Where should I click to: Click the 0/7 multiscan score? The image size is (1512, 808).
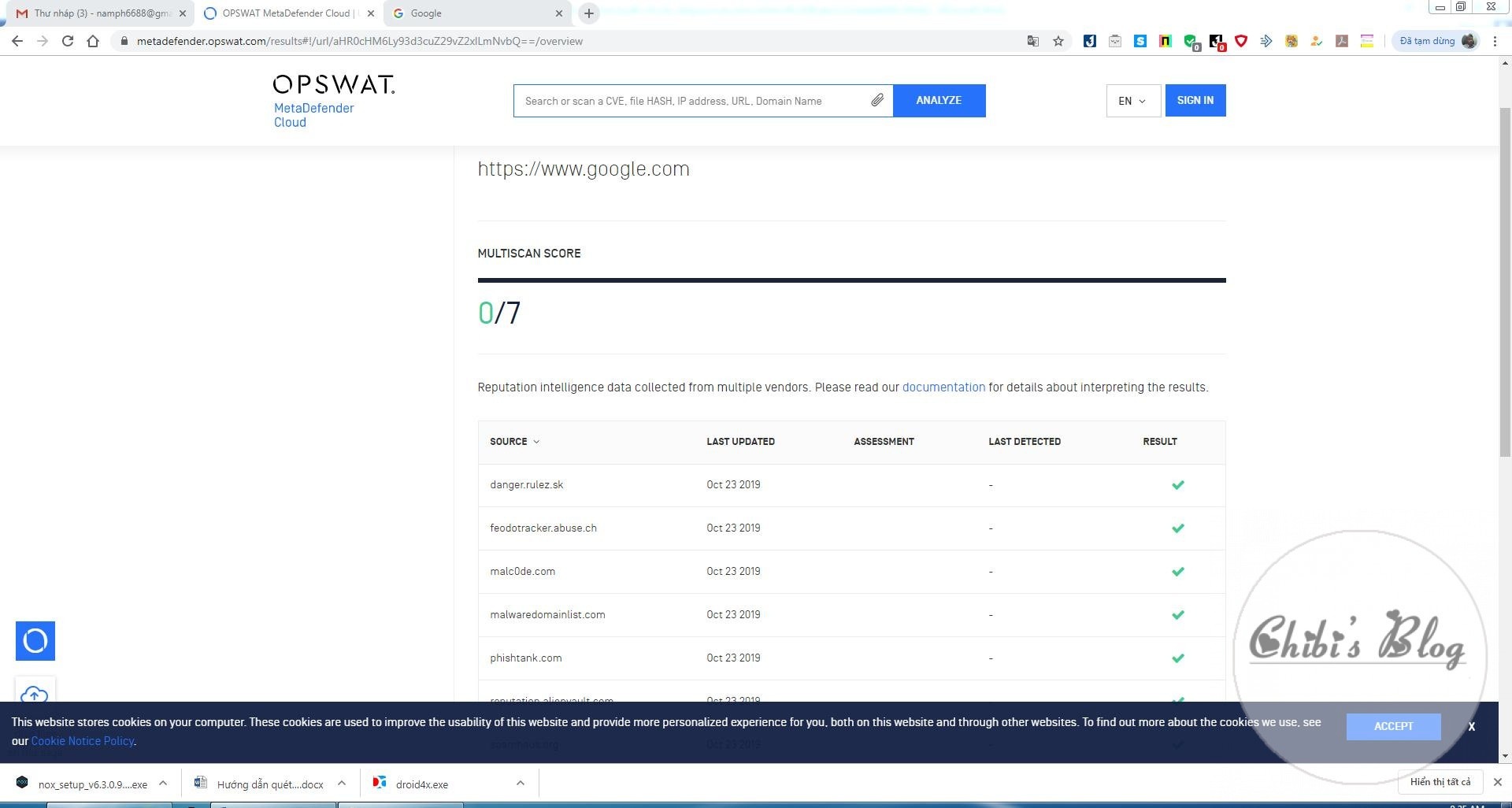(499, 313)
